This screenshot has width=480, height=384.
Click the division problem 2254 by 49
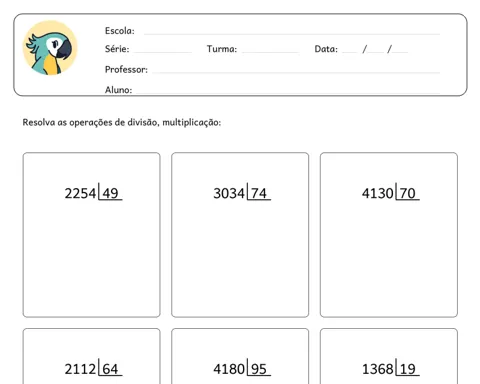pyautogui.click(x=93, y=193)
